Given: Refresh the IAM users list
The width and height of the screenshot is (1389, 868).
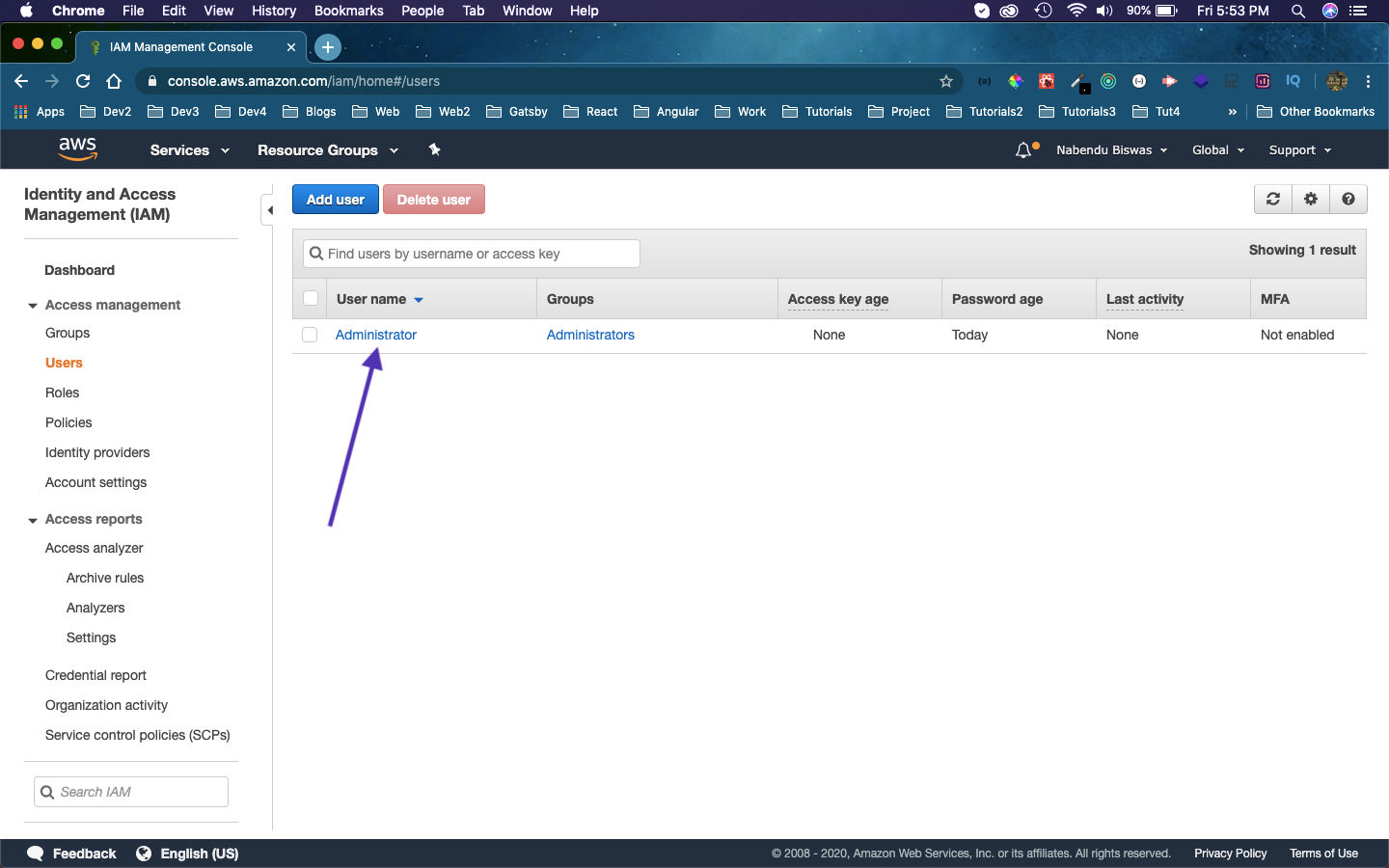Looking at the screenshot, I should (1273, 199).
